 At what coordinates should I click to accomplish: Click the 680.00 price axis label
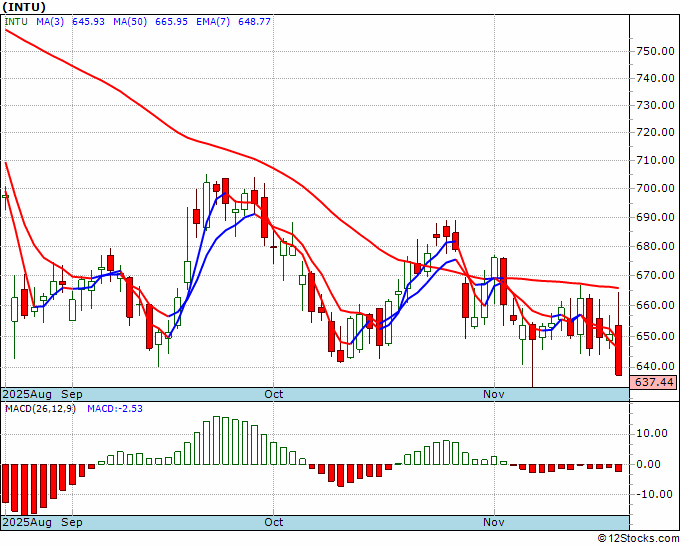click(x=655, y=246)
